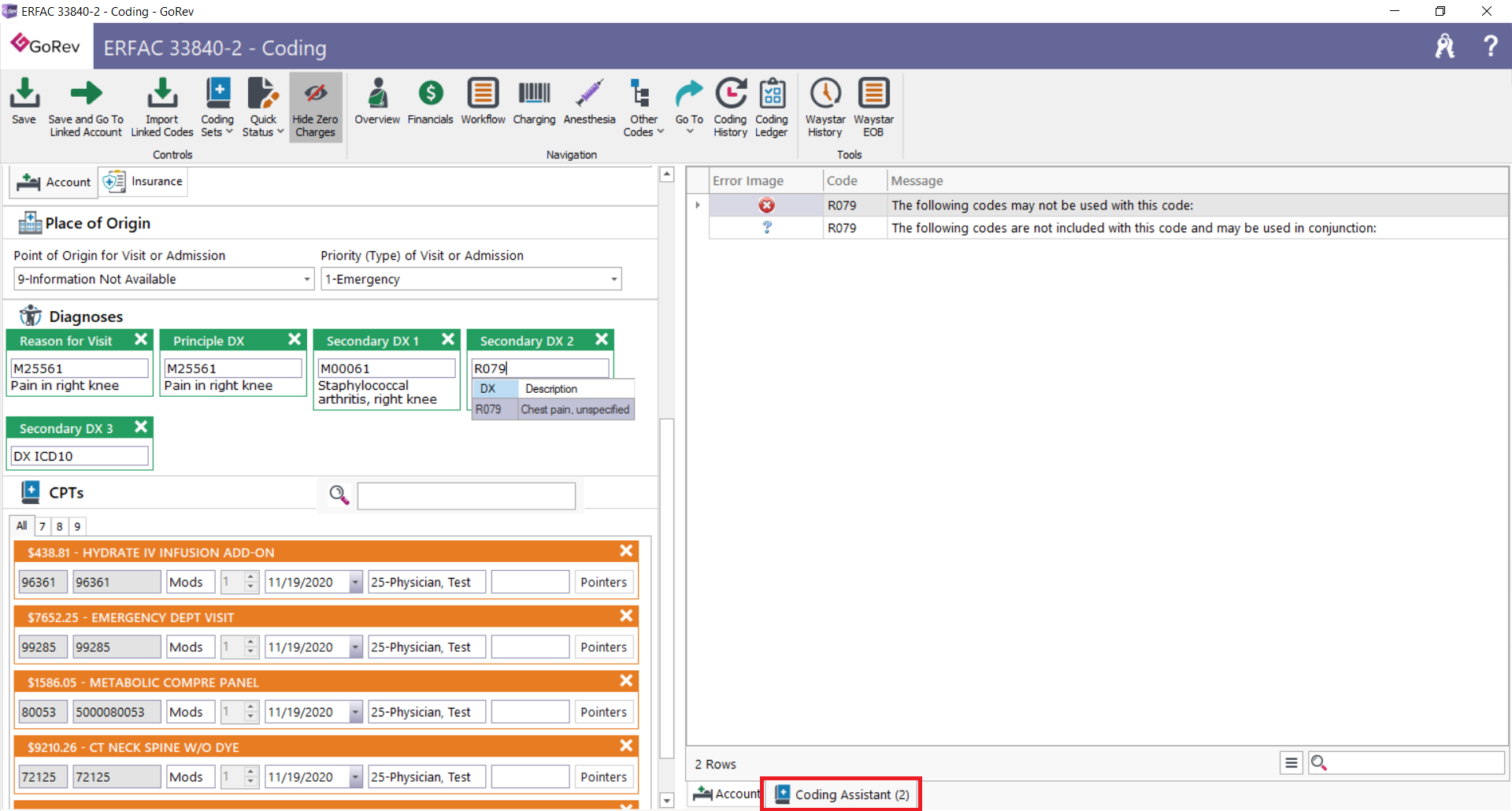
Task: Click the user keys icon in header
Action: 1445,46
